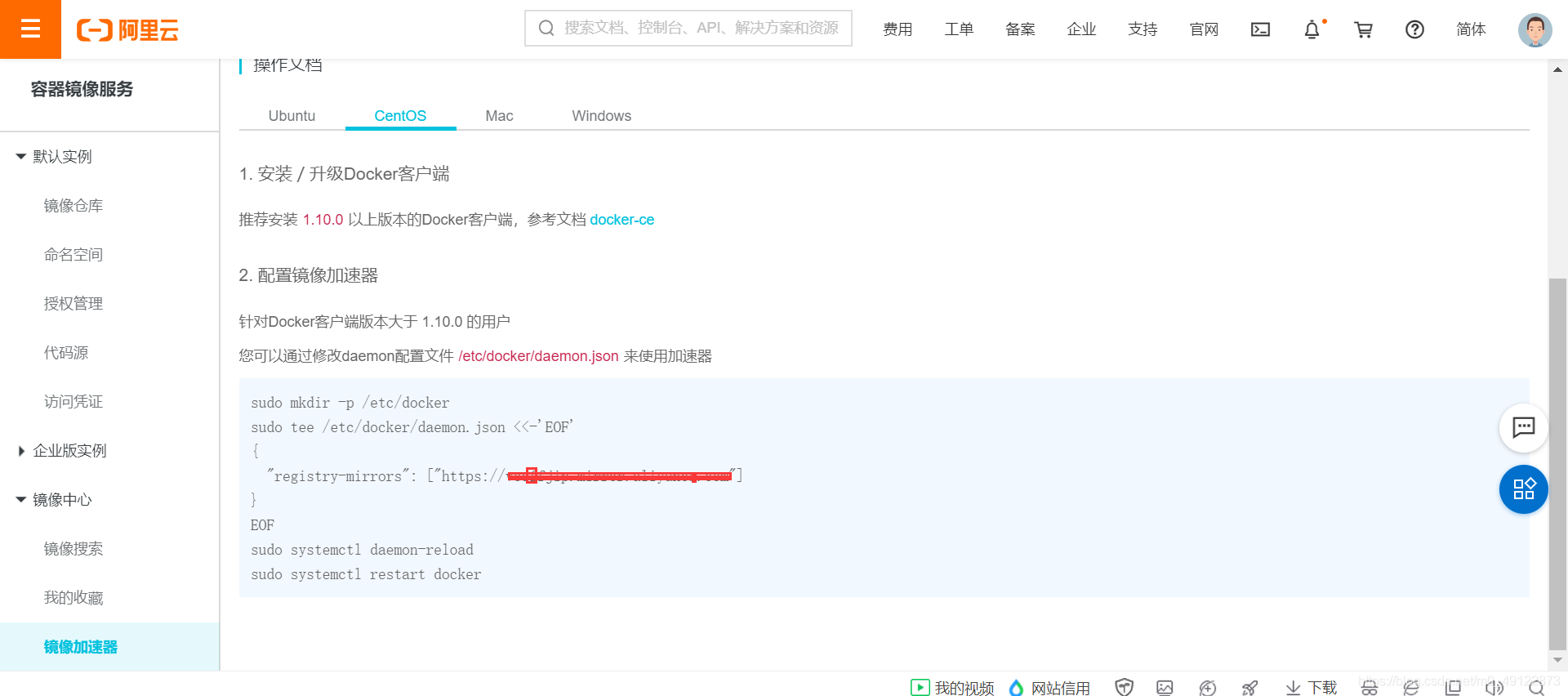Click the Aliyun logo
This screenshot has width=1568, height=696.
tap(127, 30)
